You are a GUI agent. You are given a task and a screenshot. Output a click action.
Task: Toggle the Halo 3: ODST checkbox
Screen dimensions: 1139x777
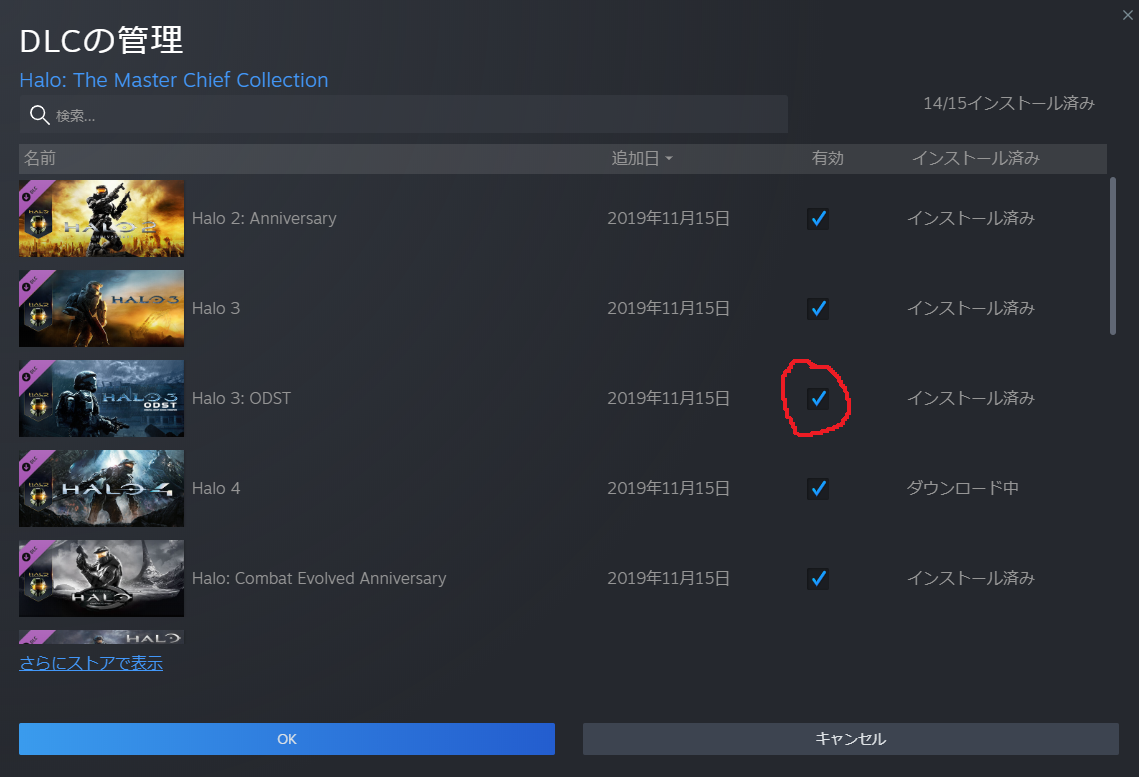(818, 399)
